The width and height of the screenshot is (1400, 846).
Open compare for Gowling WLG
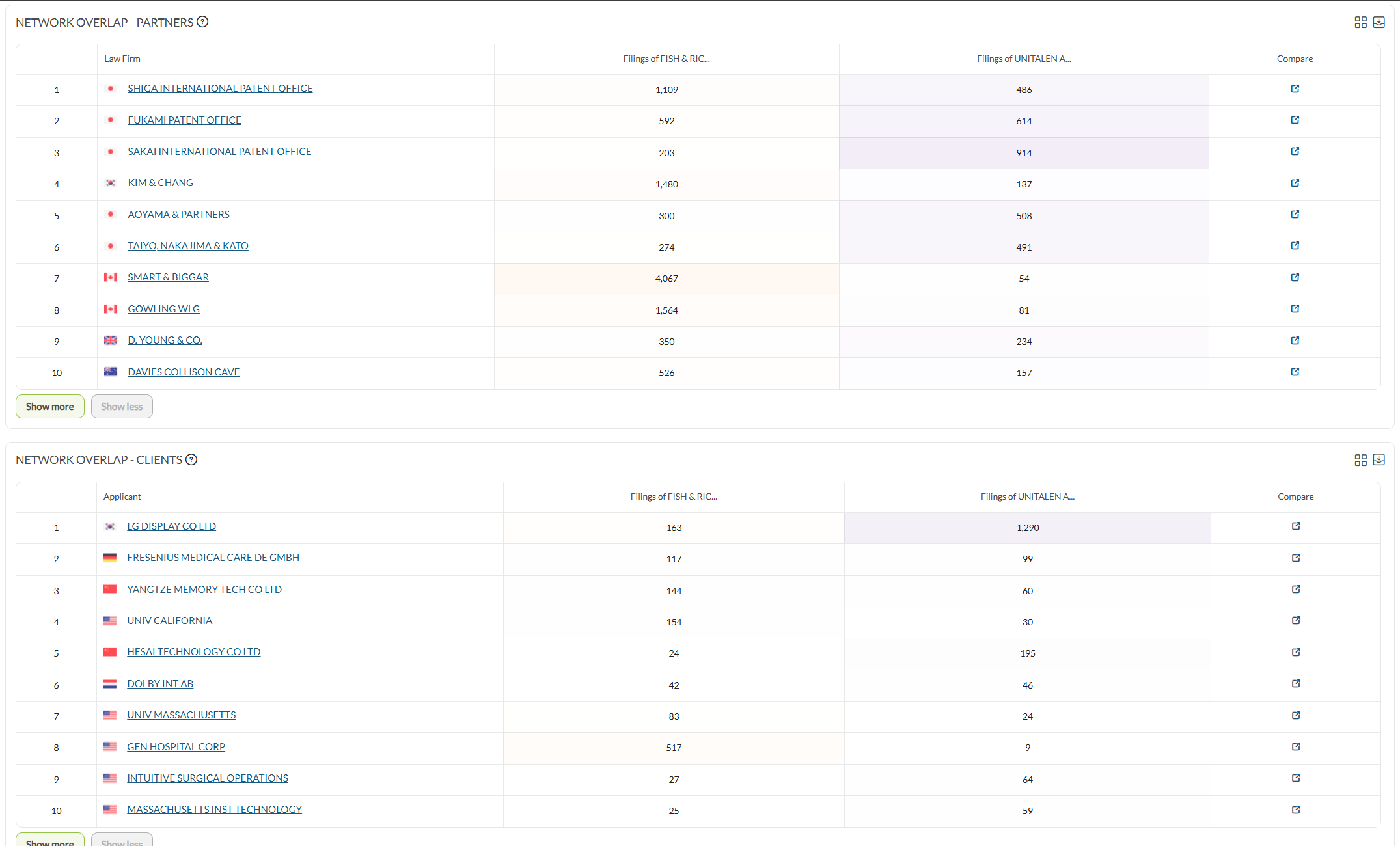1295,309
